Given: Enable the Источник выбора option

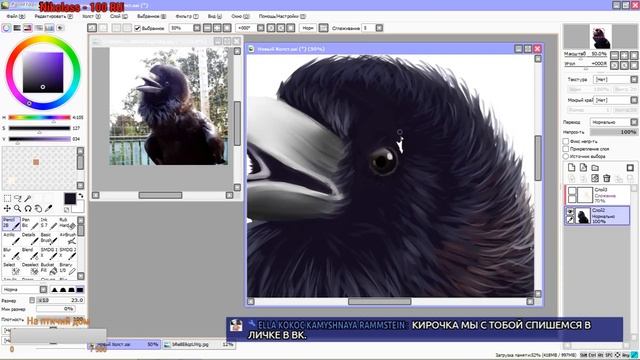Looking at the screenshot, I should point(566,156).
